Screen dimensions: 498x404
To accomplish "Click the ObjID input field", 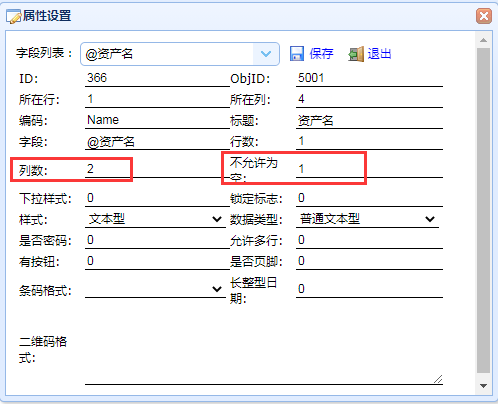I will (x=369, y=78).
